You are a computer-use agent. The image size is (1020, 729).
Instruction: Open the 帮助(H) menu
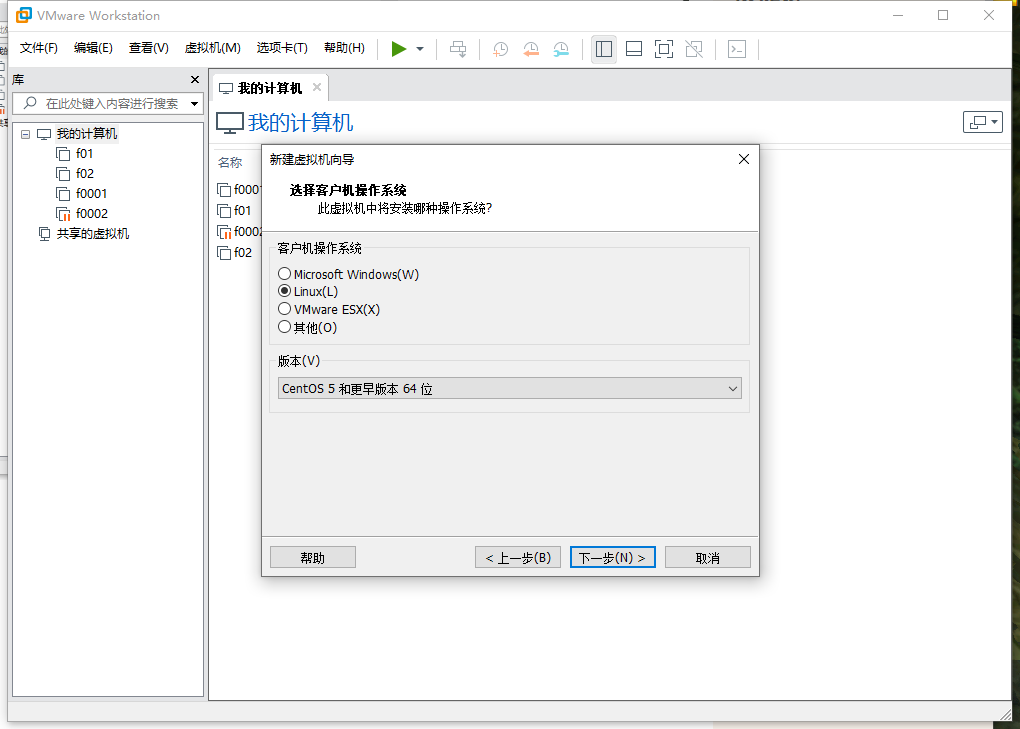pos(344,48)
